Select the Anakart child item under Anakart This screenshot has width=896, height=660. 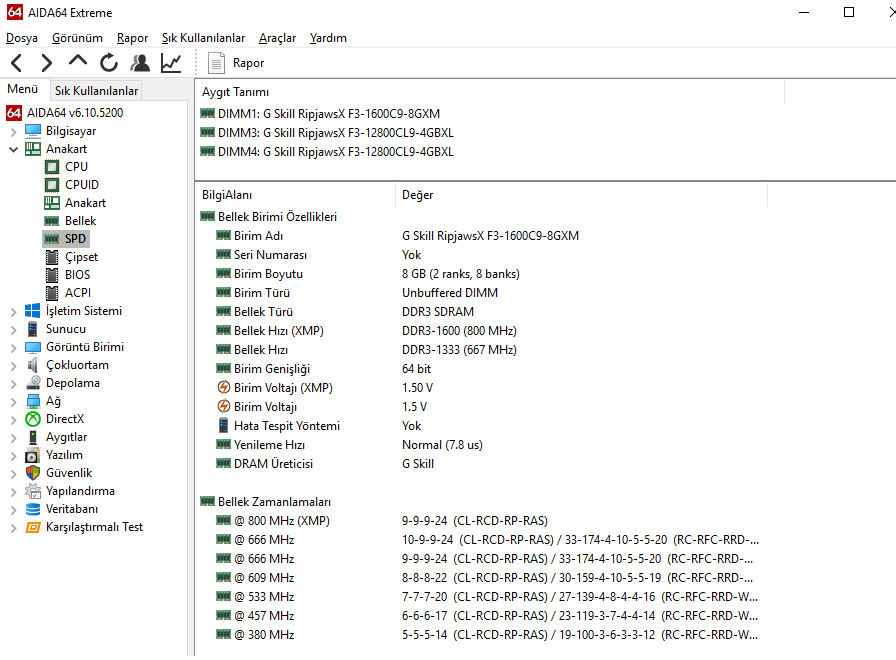[85, 203]
